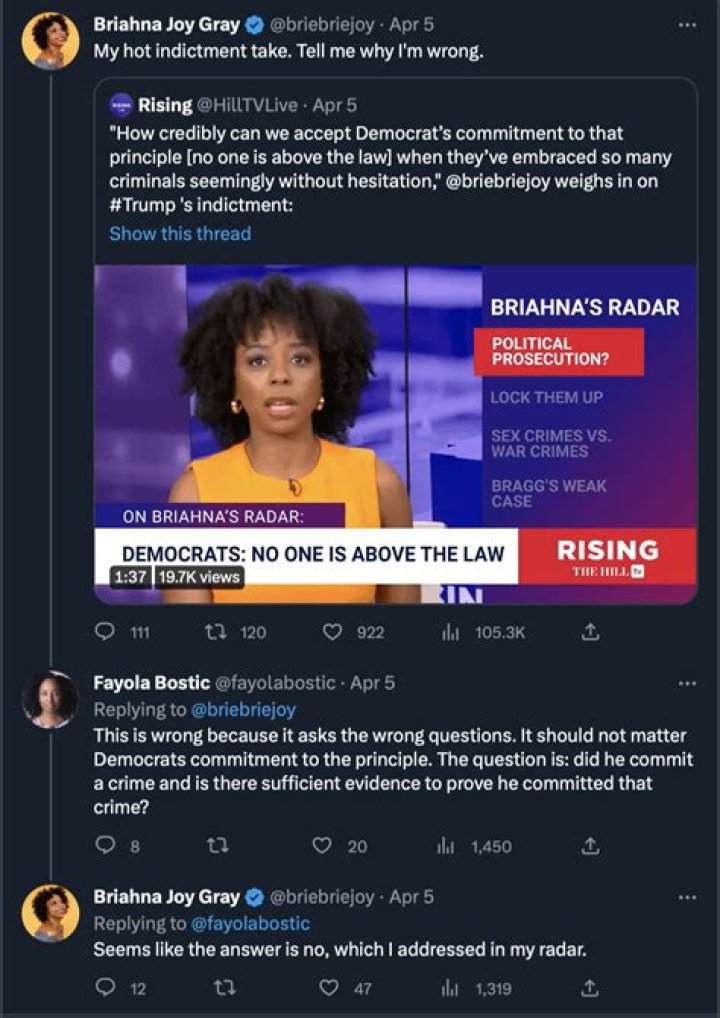Reply to Briahna's hot indictment take tweet
The image size is (720, 1018).
point(104,632)
